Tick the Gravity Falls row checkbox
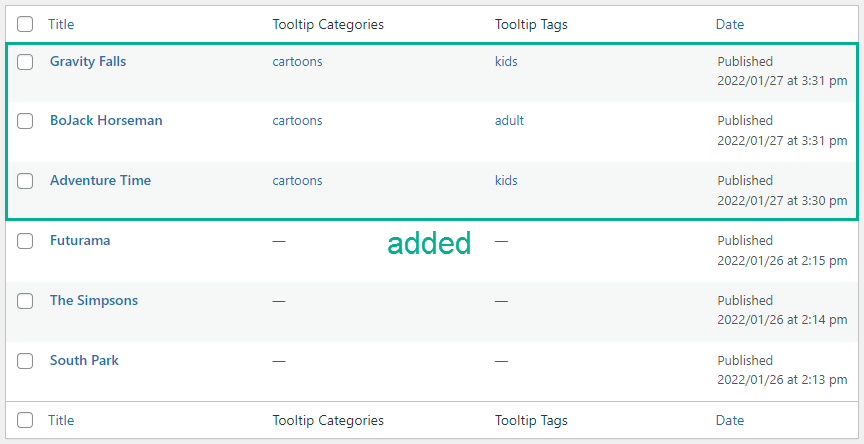 (25, 62)
